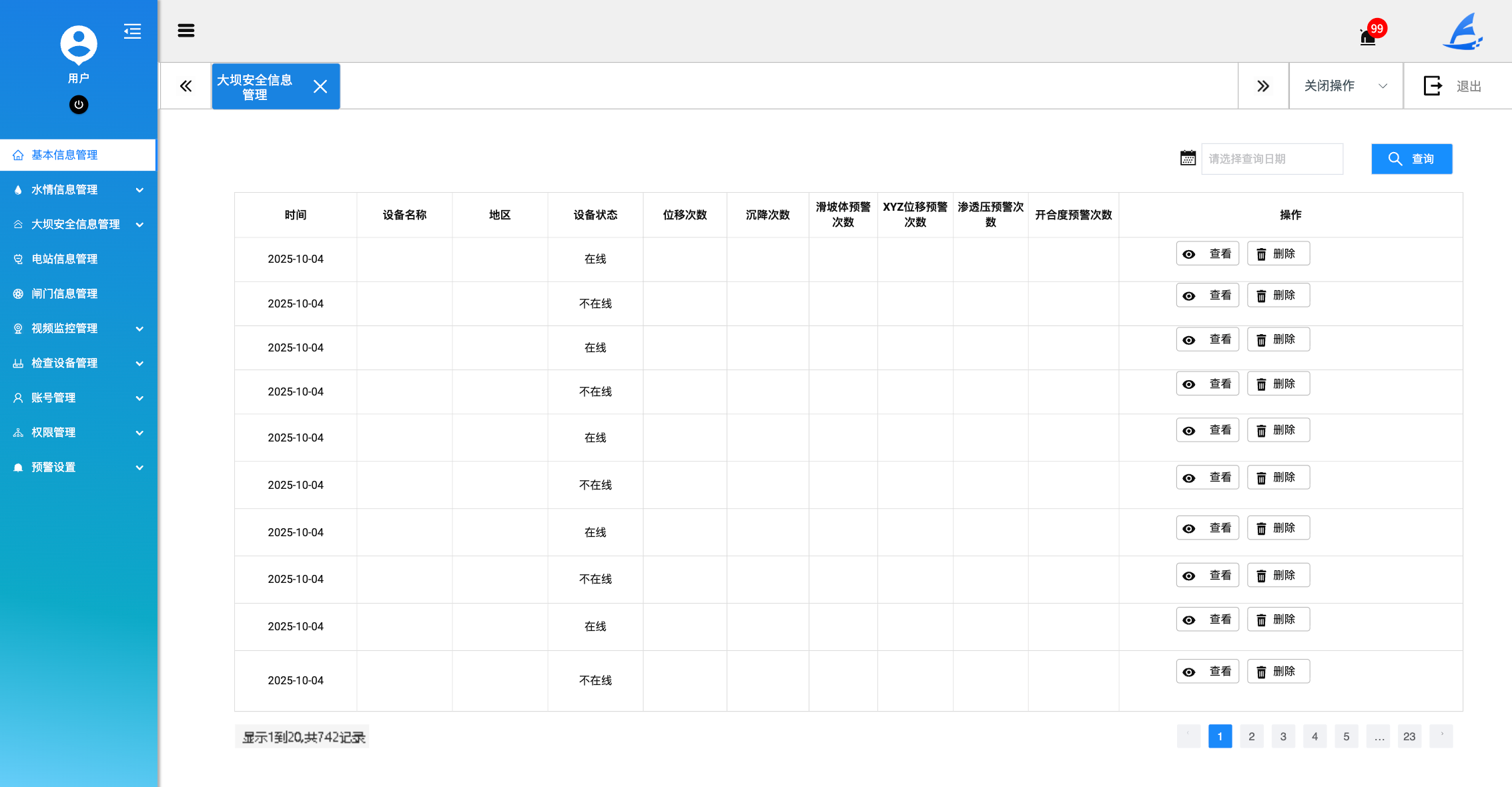The image size is (1512, 787).
Task: Click the user avatar icon
Action: (79, 45)
